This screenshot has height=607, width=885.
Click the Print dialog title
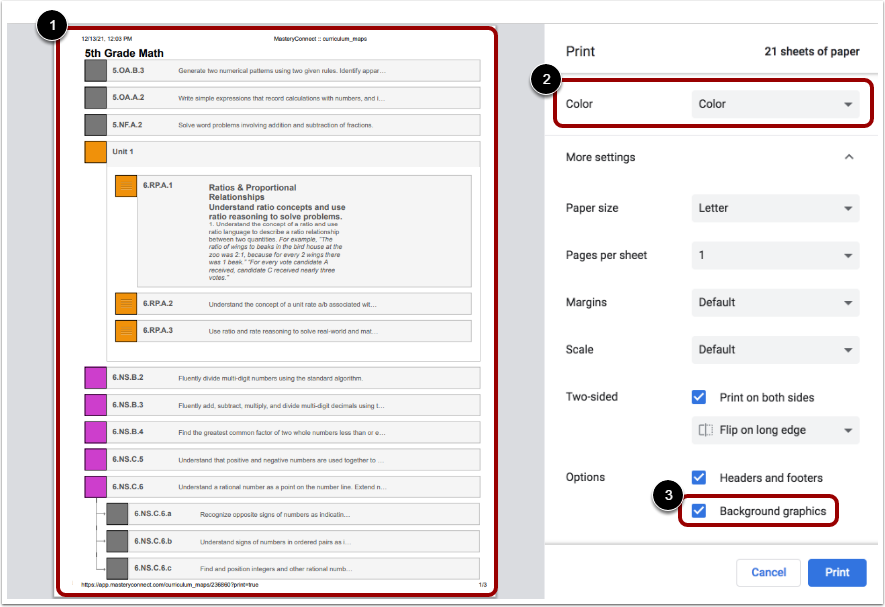click(x=580, y=51)
